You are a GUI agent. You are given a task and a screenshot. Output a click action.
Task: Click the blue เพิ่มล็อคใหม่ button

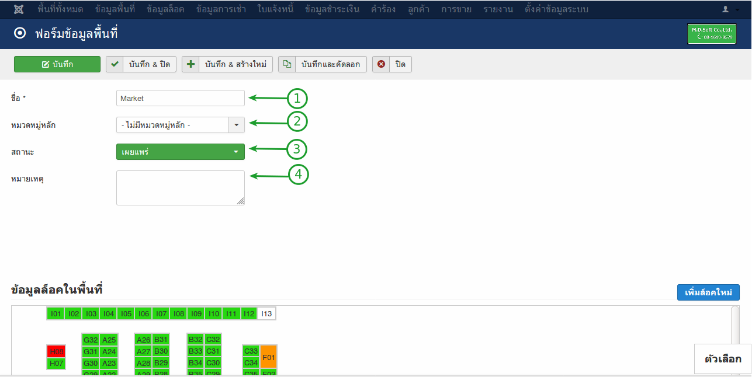point(708,292)
